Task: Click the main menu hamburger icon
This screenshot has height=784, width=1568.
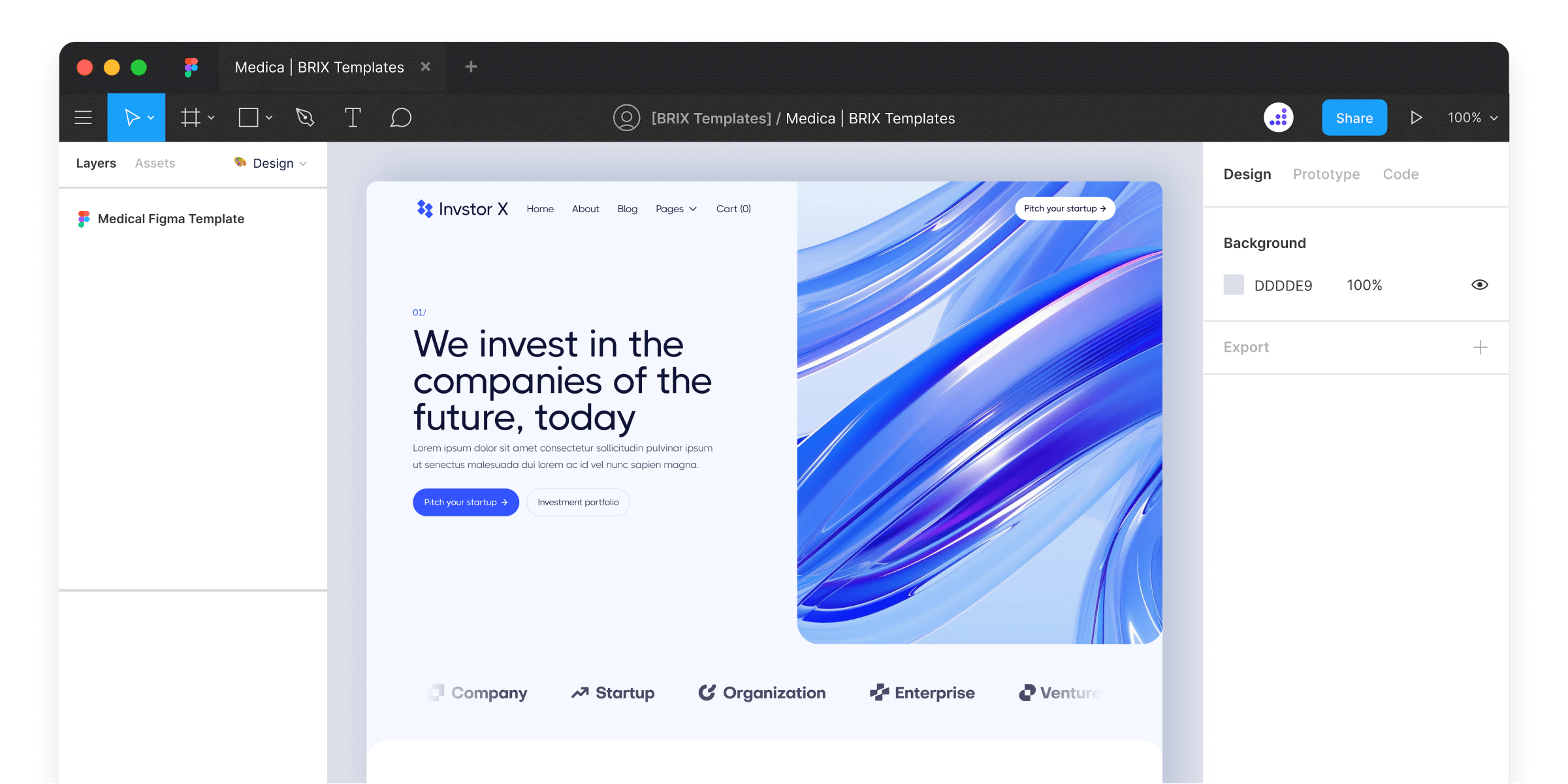Action: point(85,117)
